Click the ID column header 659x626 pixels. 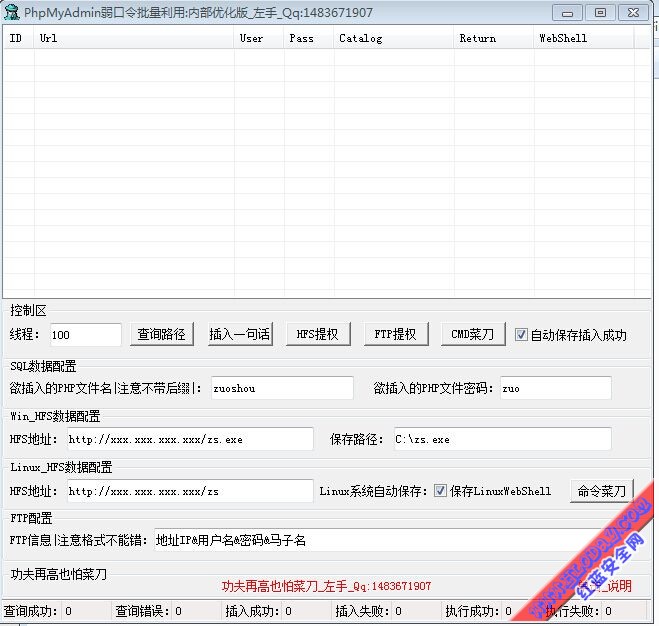pyautogui.click(x=19, y=38)
